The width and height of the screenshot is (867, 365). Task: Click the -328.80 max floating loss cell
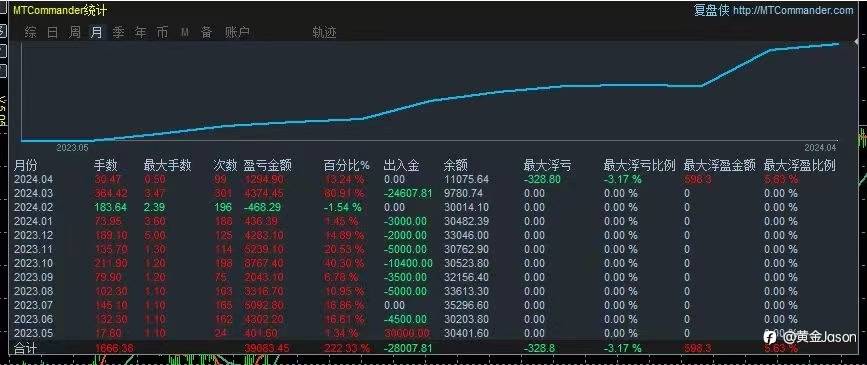pyautogui.click(x=542, y=179)
